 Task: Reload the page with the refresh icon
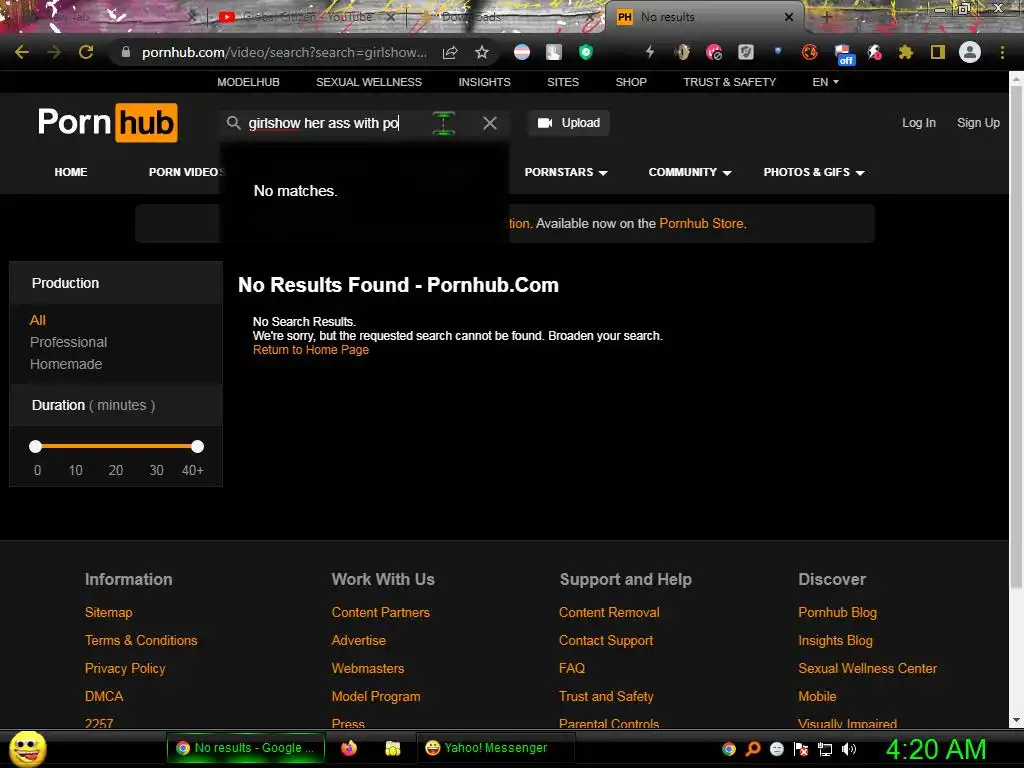pyautogui.click(x=86, y=52)
